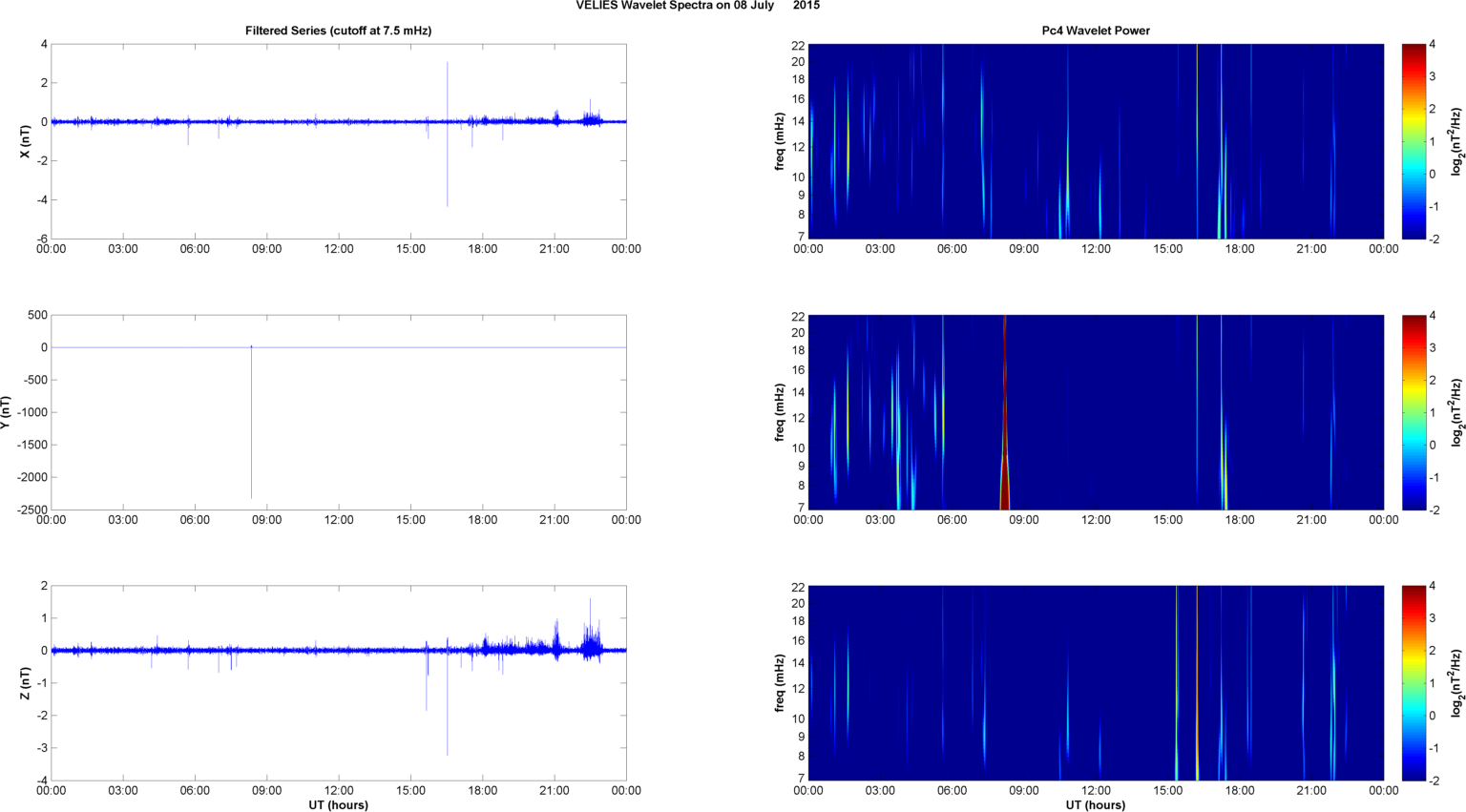Click the 'Pc4 Wavelet Power' heading
1466x812 pixels.
[1095, 31]
